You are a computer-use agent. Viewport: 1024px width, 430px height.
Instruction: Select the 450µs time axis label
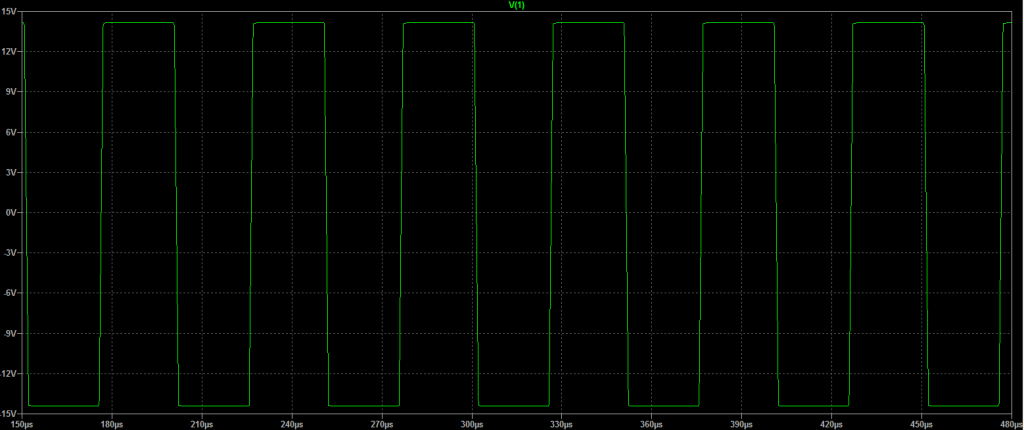coord(920,423)
